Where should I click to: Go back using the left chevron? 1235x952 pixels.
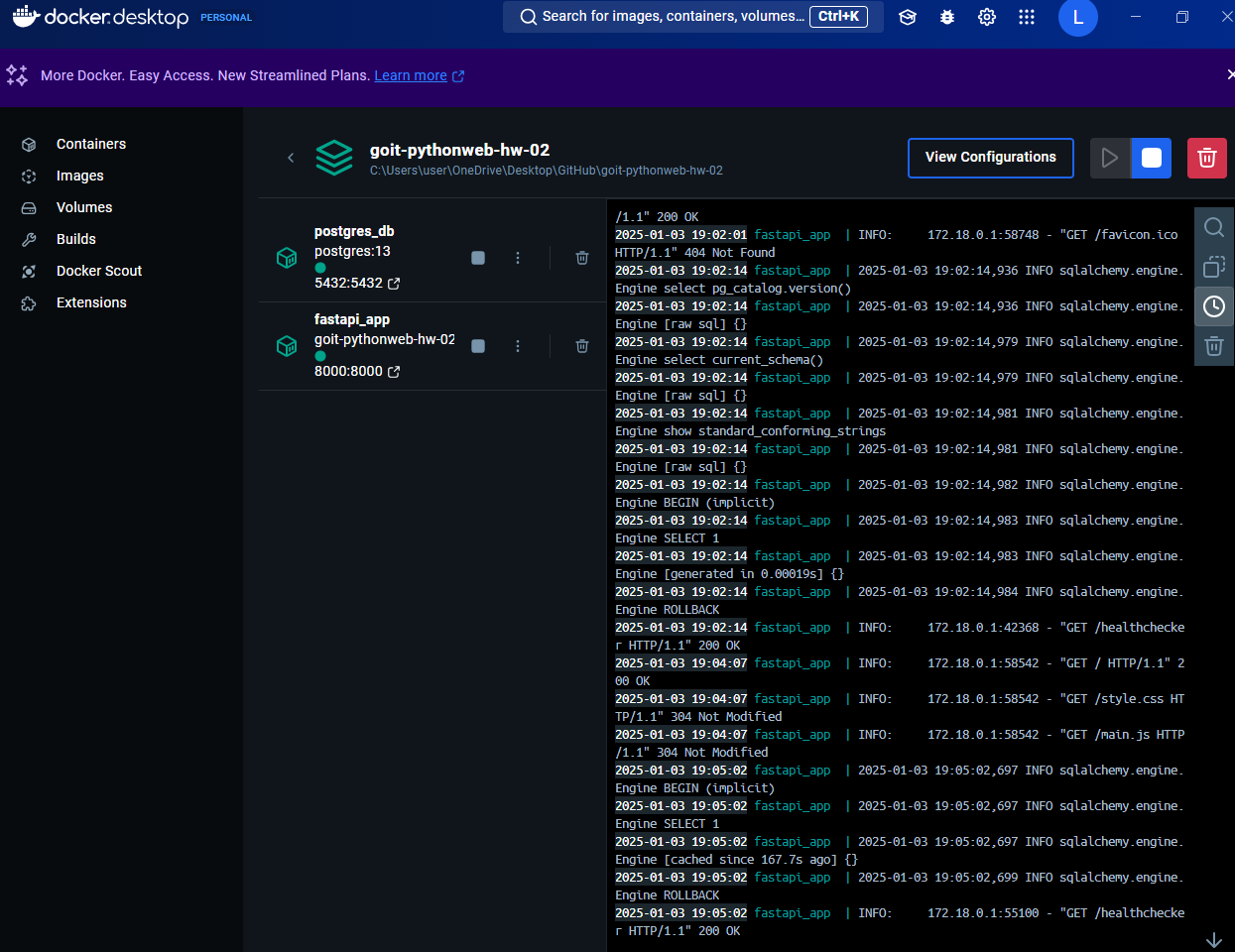coord(291,157)
